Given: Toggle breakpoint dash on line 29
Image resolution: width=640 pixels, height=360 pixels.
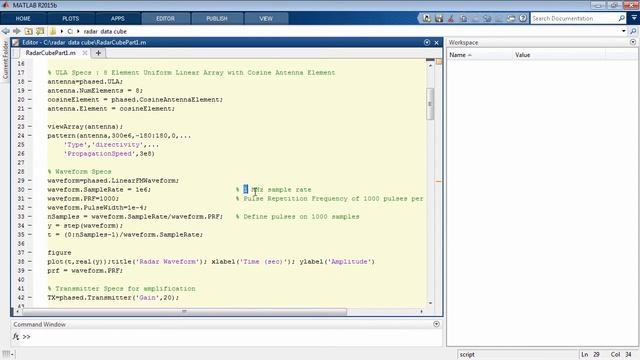Looking at the screenshot, I should point(29,180).
